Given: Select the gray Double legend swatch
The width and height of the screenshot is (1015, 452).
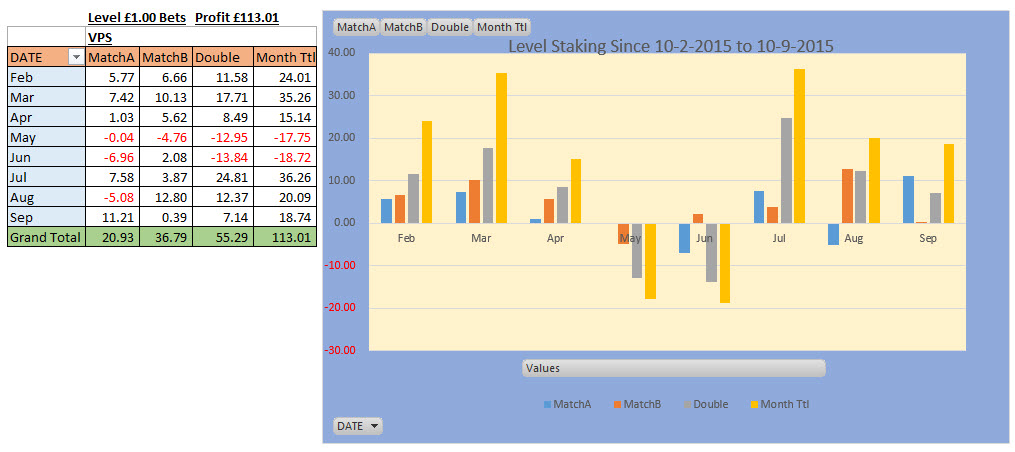Looking at the screenshot, I should 687,405.
